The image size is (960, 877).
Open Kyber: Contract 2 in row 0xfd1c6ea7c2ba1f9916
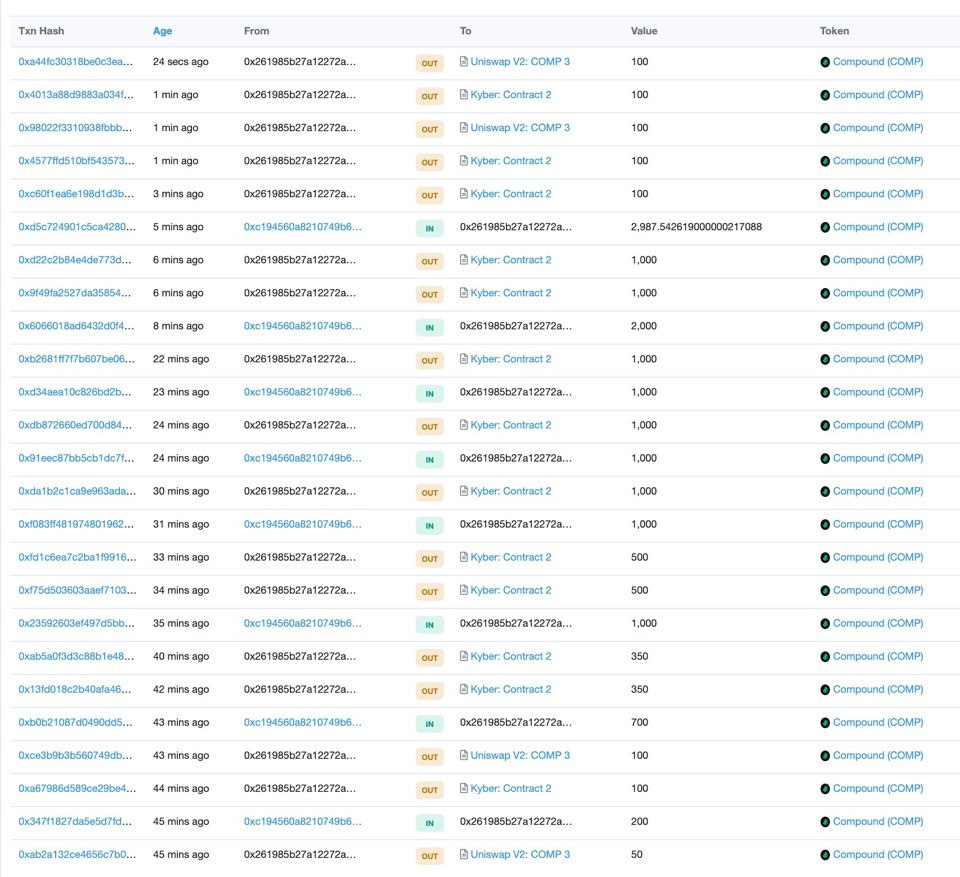point(511,557)
